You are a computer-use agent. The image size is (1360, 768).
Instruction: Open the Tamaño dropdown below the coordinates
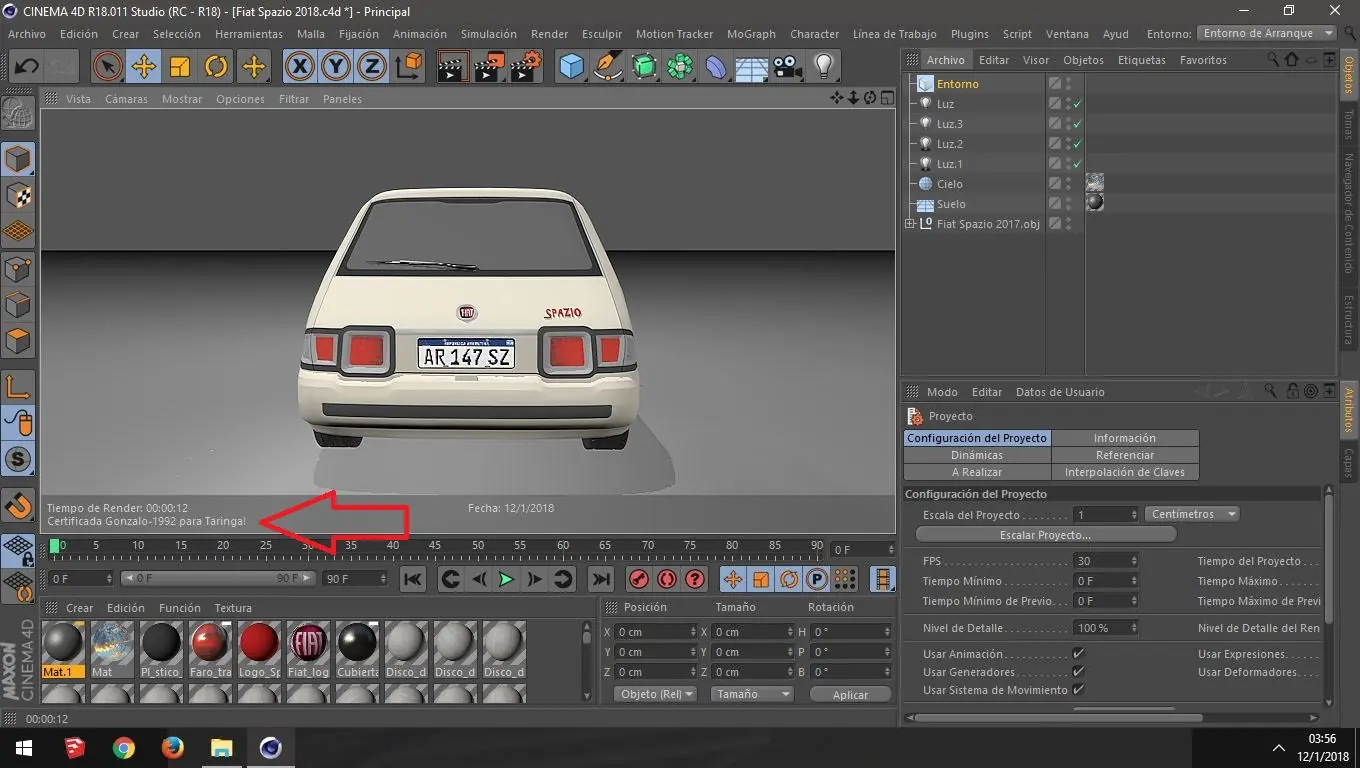click(752, 694)
